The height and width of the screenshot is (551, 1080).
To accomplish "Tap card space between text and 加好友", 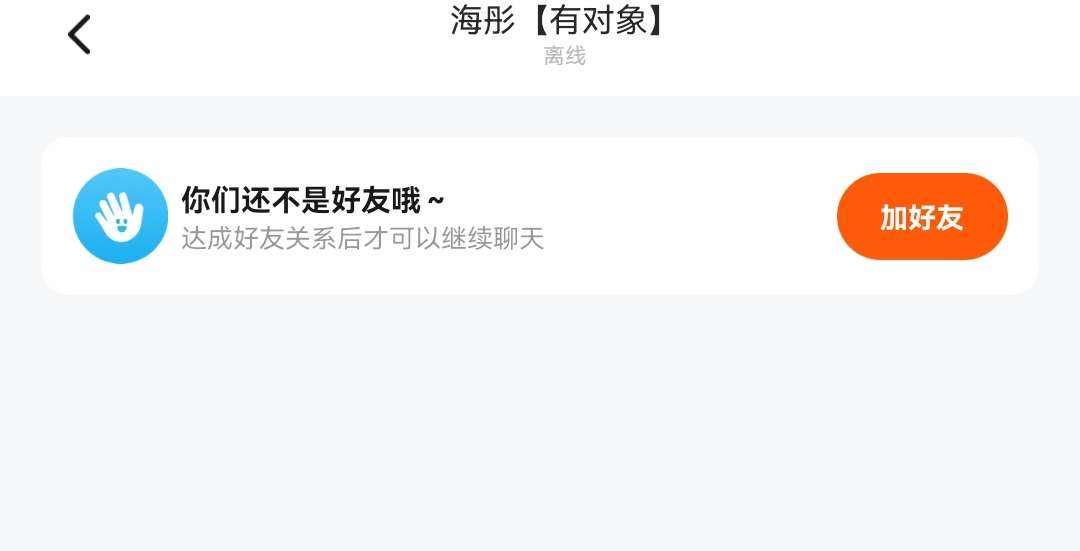I will (x=690, y=216).
